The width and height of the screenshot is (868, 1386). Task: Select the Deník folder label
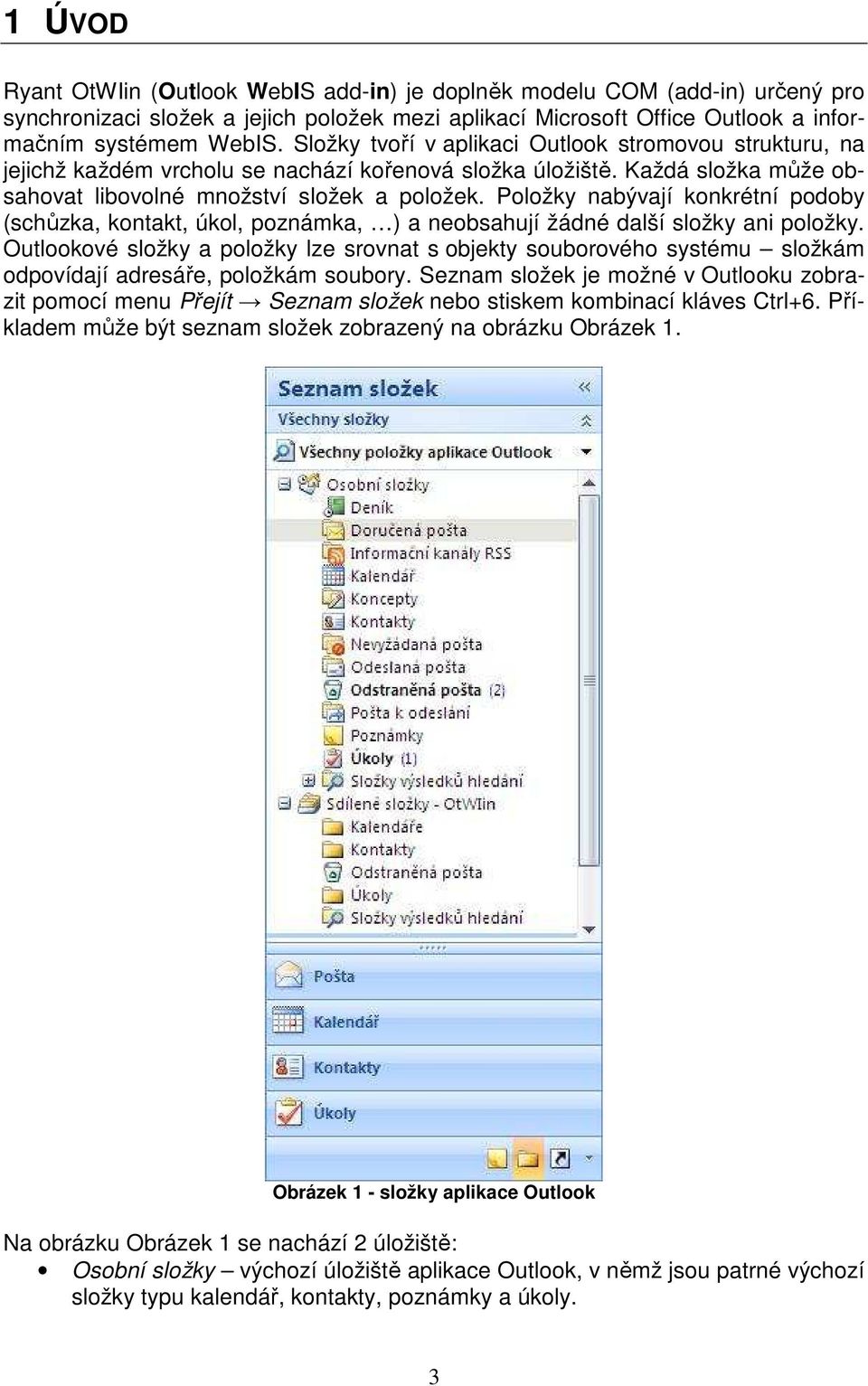tap(372, 508)
